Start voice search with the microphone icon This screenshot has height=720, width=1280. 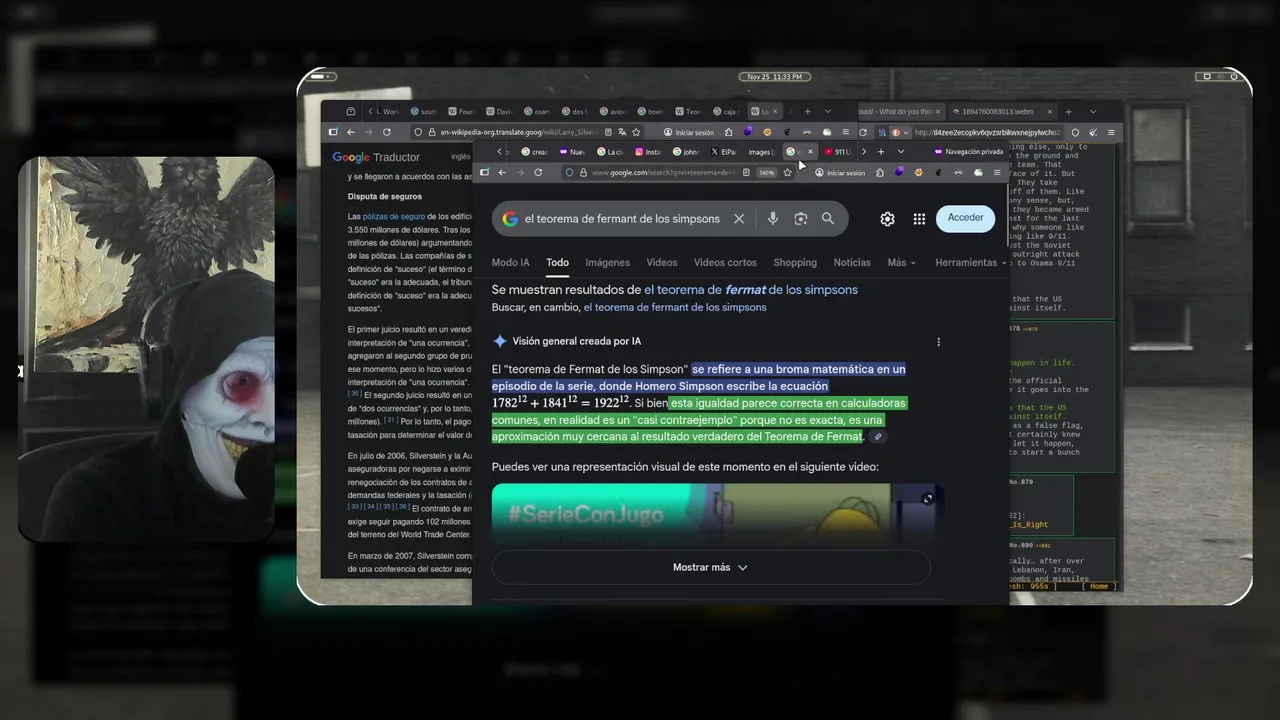coord(773,218)
